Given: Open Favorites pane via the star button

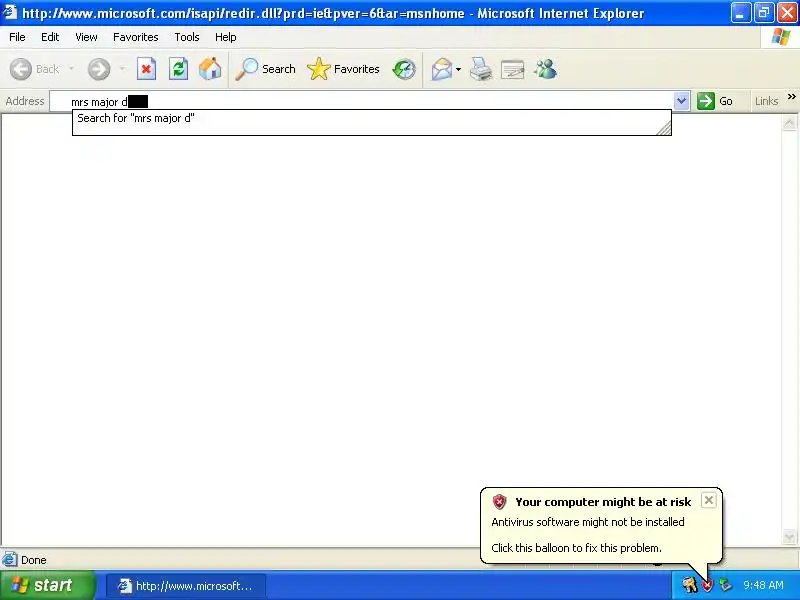Looking at the screenshot, I should tap(343, 69).
